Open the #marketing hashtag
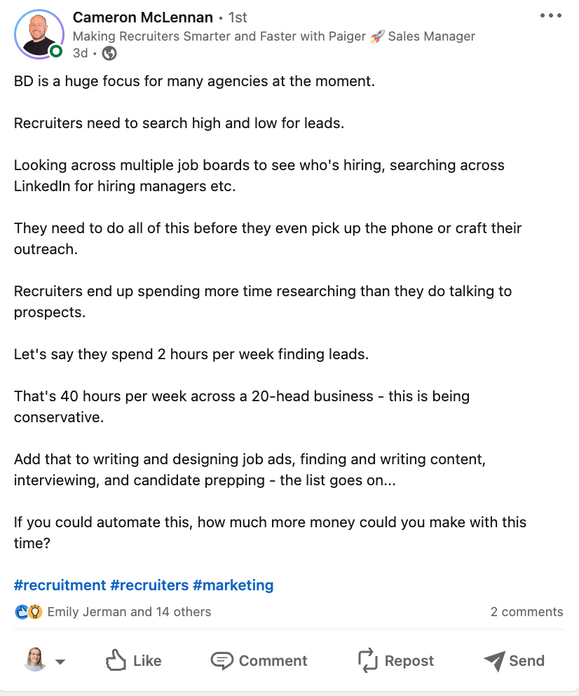Screen dimensions: 579x696 233,585
